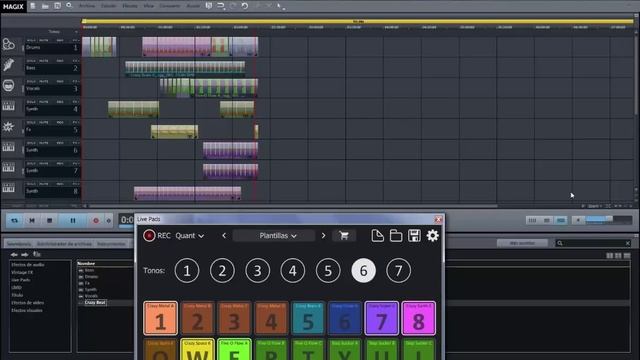Image resolution: width=640 pixels, height=360 pixels.
Task: Pause playback in the transport bar
Action: point(73,220)
